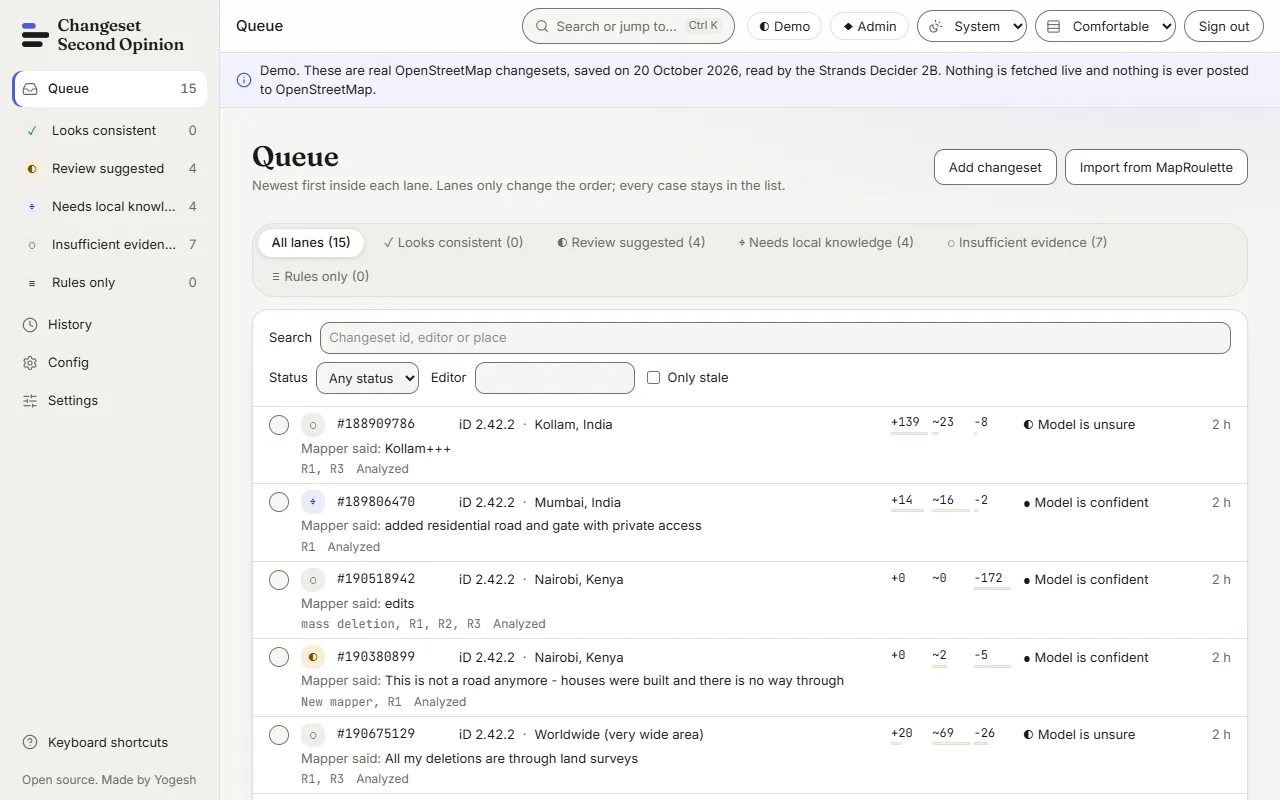Select row checkbox for #190518942
This screenshot has height=800, width=1280.
pyautogui.click(x=279, y=580)
